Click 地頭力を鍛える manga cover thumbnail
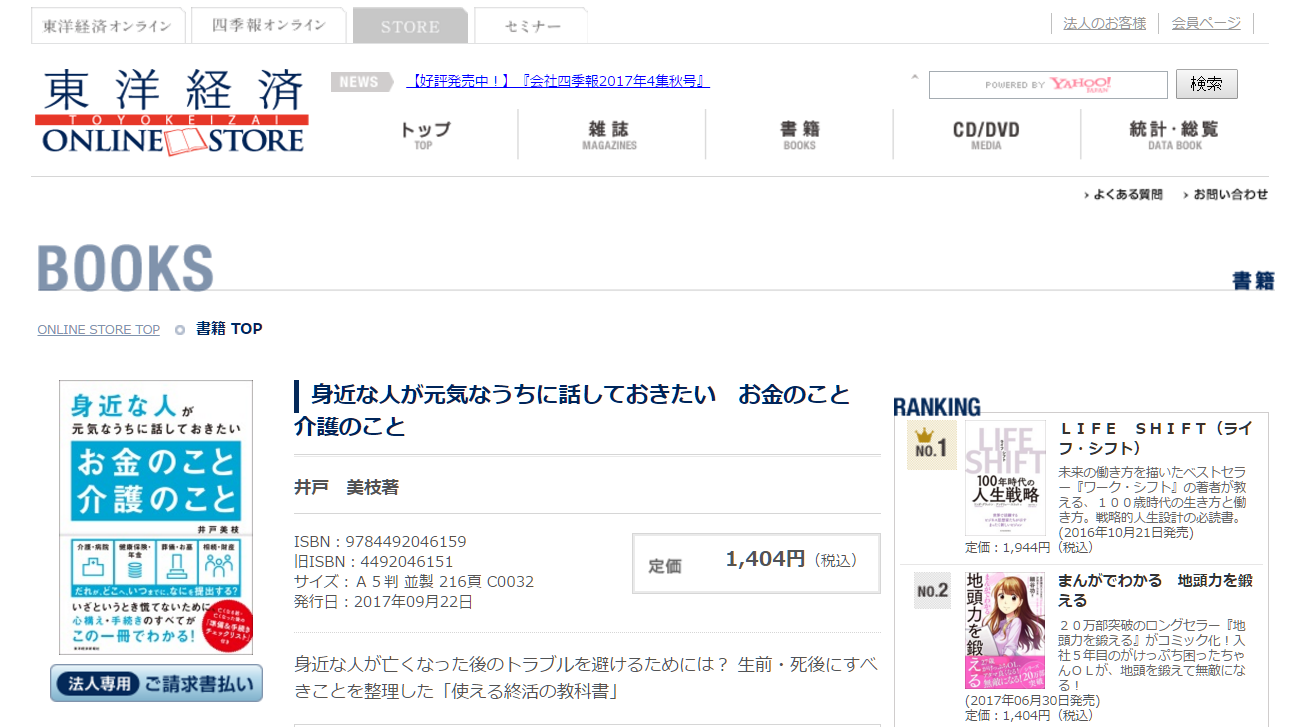Screen dimensions: 1312x727 1005,631
